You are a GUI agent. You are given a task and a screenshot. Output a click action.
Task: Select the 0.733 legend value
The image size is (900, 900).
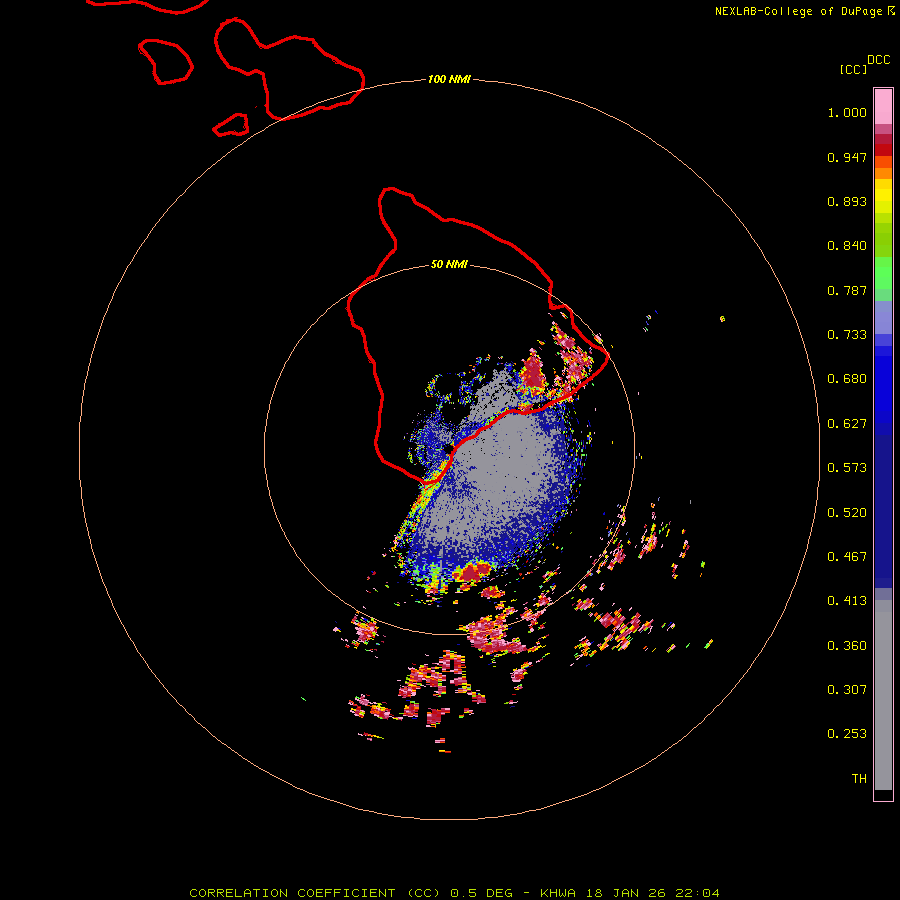(847, 335)
